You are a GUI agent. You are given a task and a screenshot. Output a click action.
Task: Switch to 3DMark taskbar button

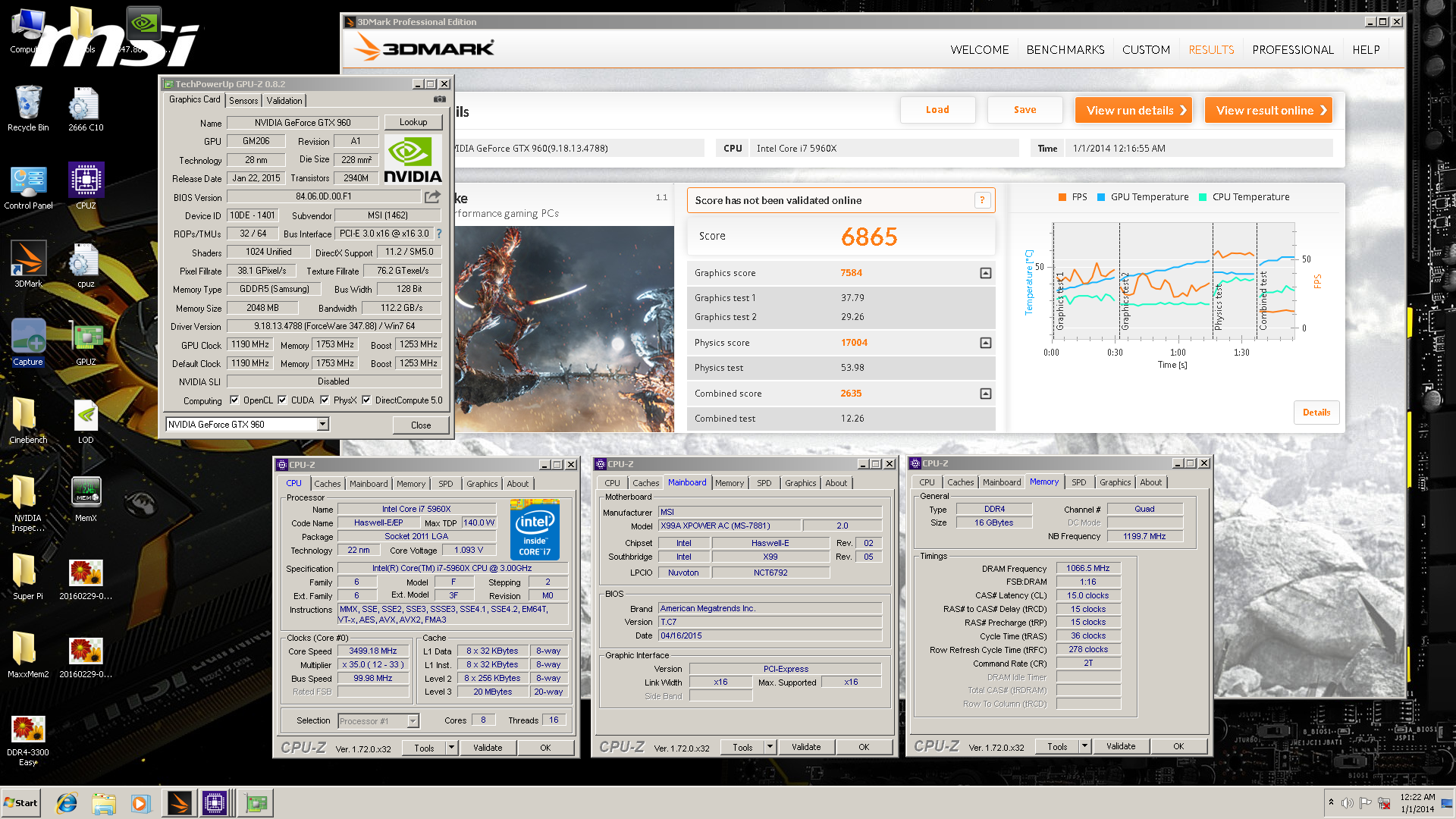[x=180, y=803]
